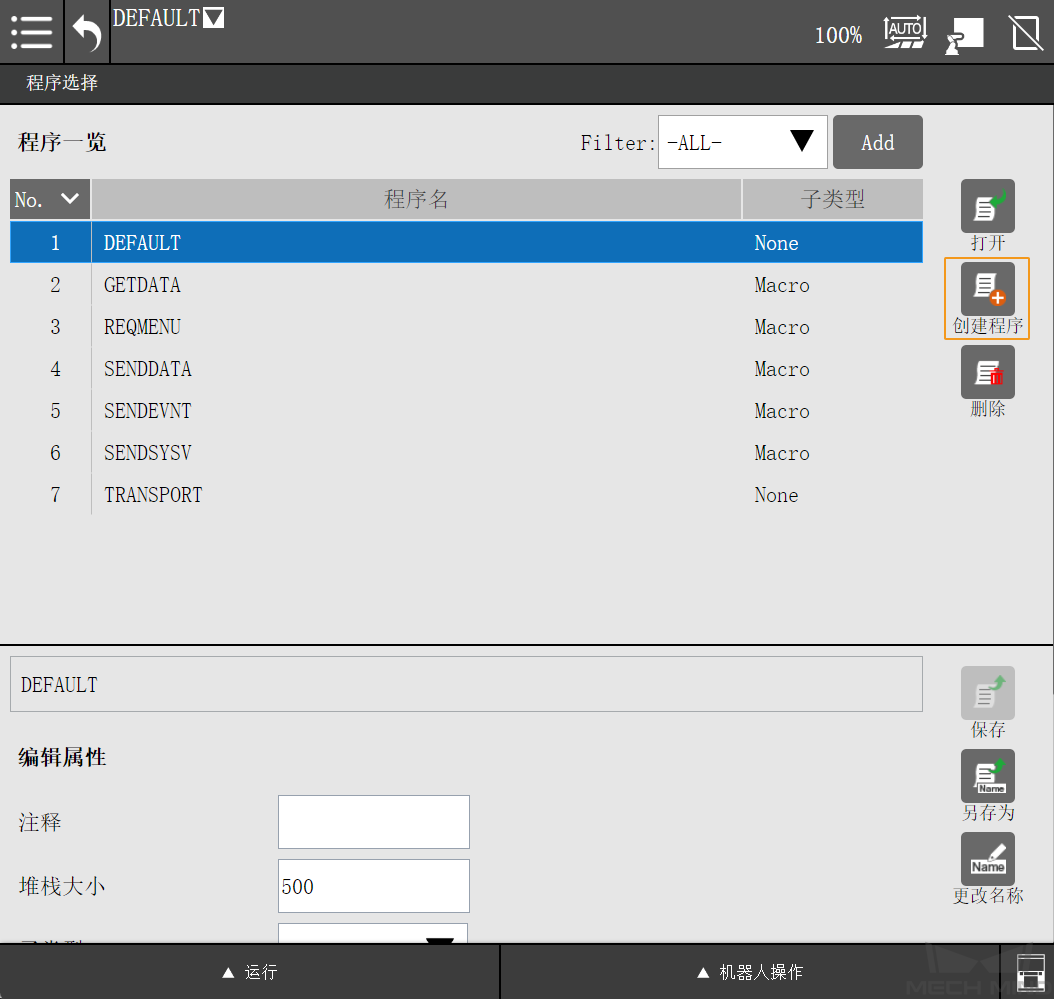The width and height of the screenshot is (1054, 999).
Task: Click the back arrow icon
Action: click(87, 32)
